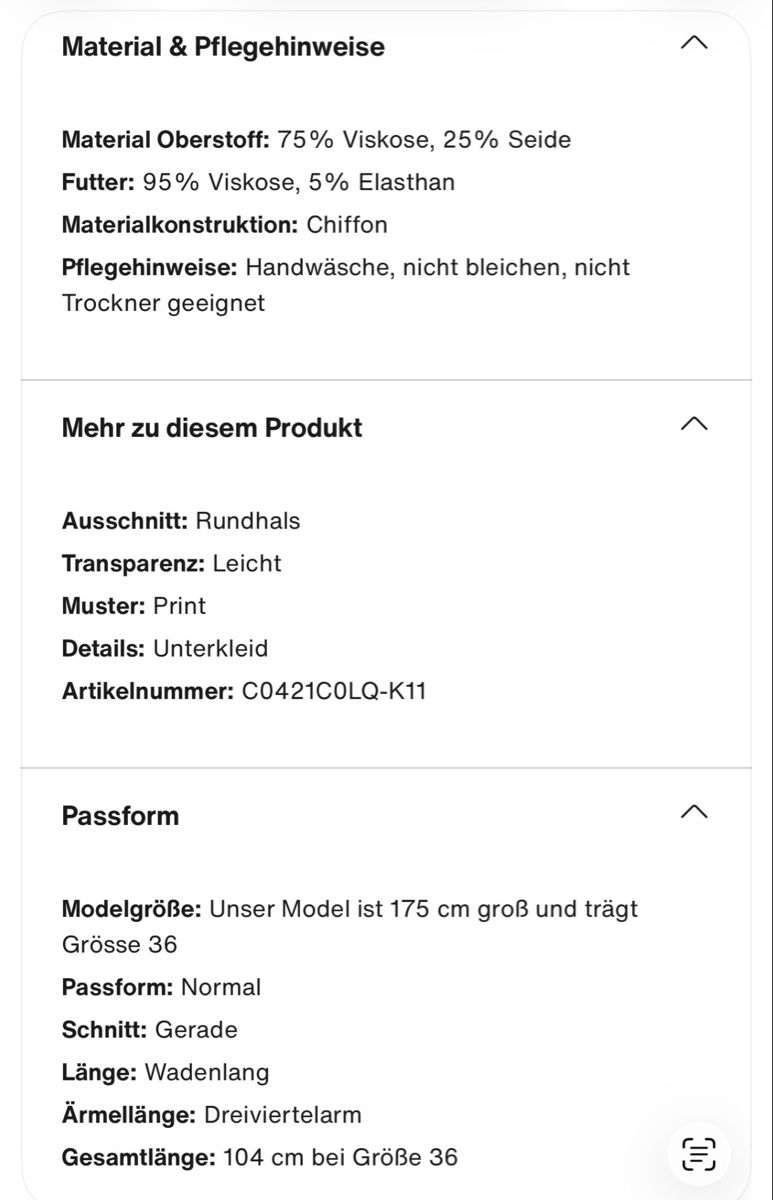The height and width of the screenshot is (1200, 773).
Task: Tap the Pflegehinweise Handwäsche text
Action: 346,285
